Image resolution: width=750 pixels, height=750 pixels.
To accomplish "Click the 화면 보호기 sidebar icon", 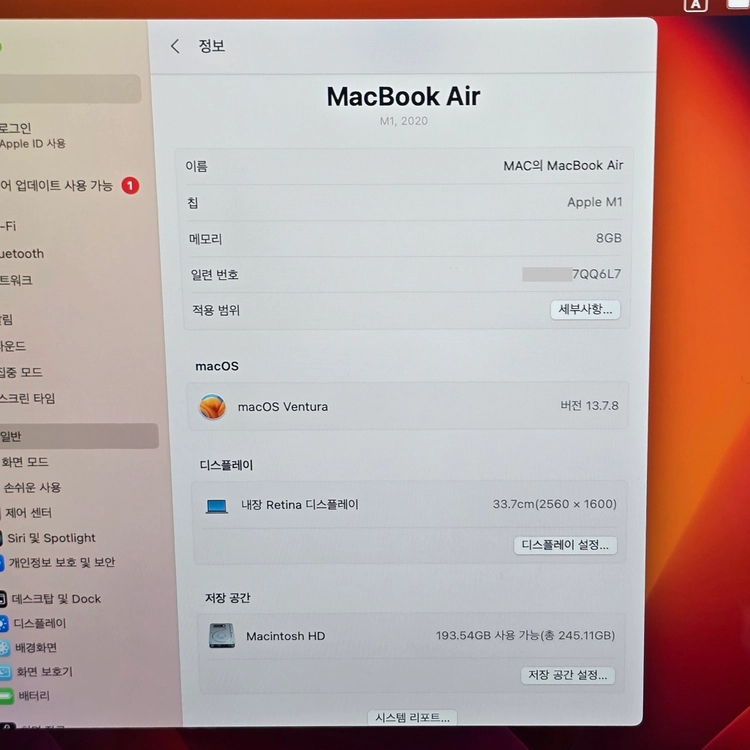I will (x=5, y=672).
